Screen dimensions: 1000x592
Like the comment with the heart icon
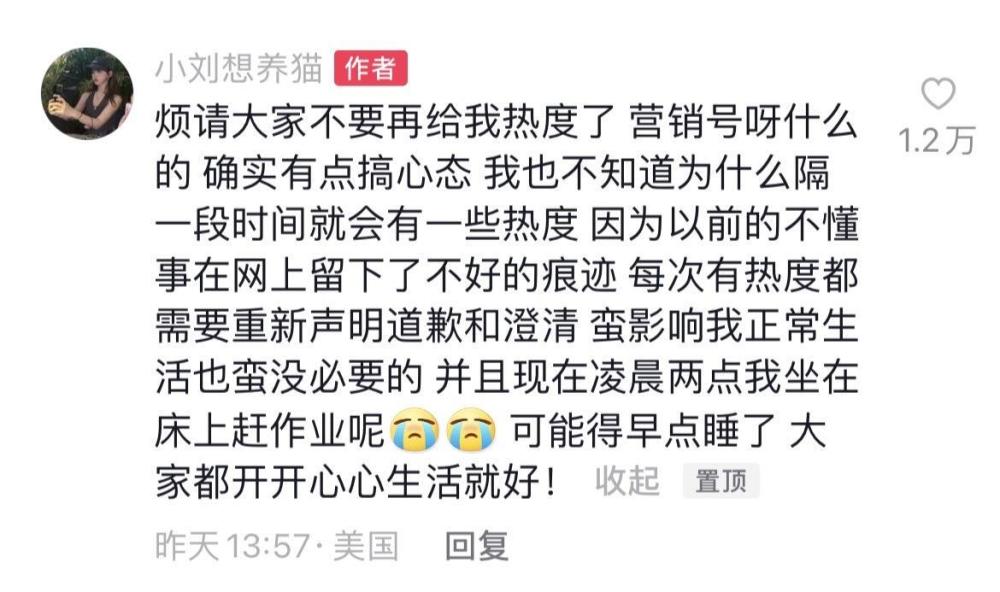click(x=938, y=93)
